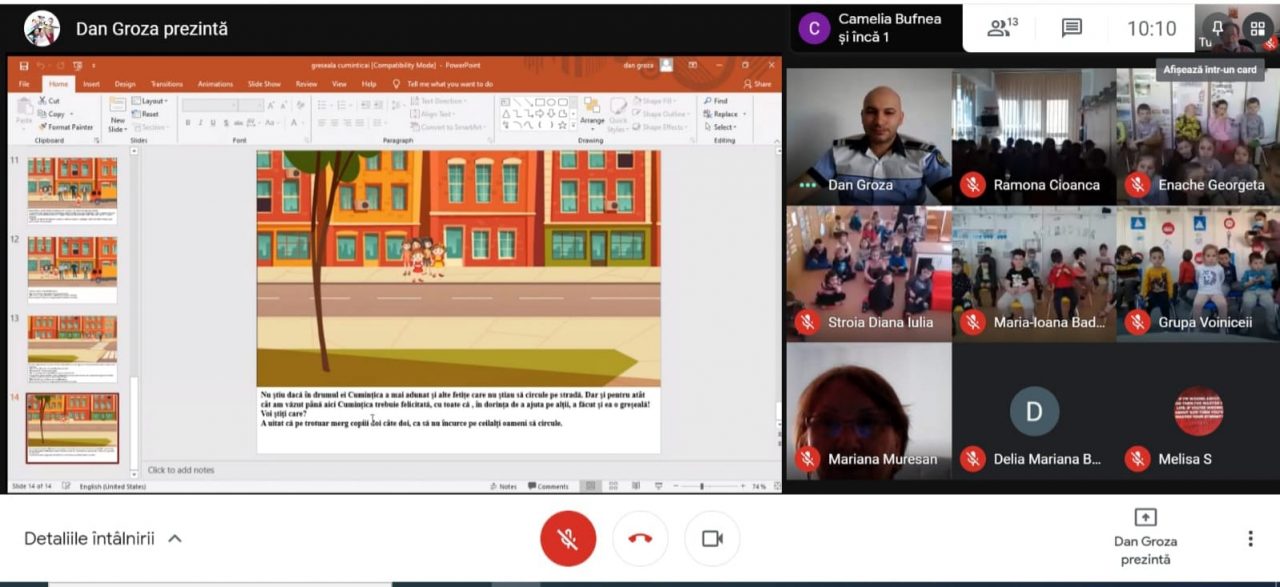Open the meeting chat panel
The height and width of the screenshot is (587, 1280).
pos(1072,29)
